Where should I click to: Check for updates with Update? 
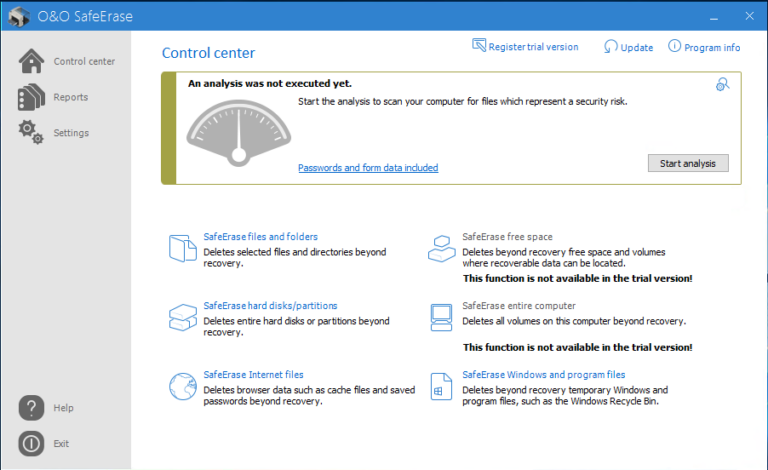click(x=628, y=47)
